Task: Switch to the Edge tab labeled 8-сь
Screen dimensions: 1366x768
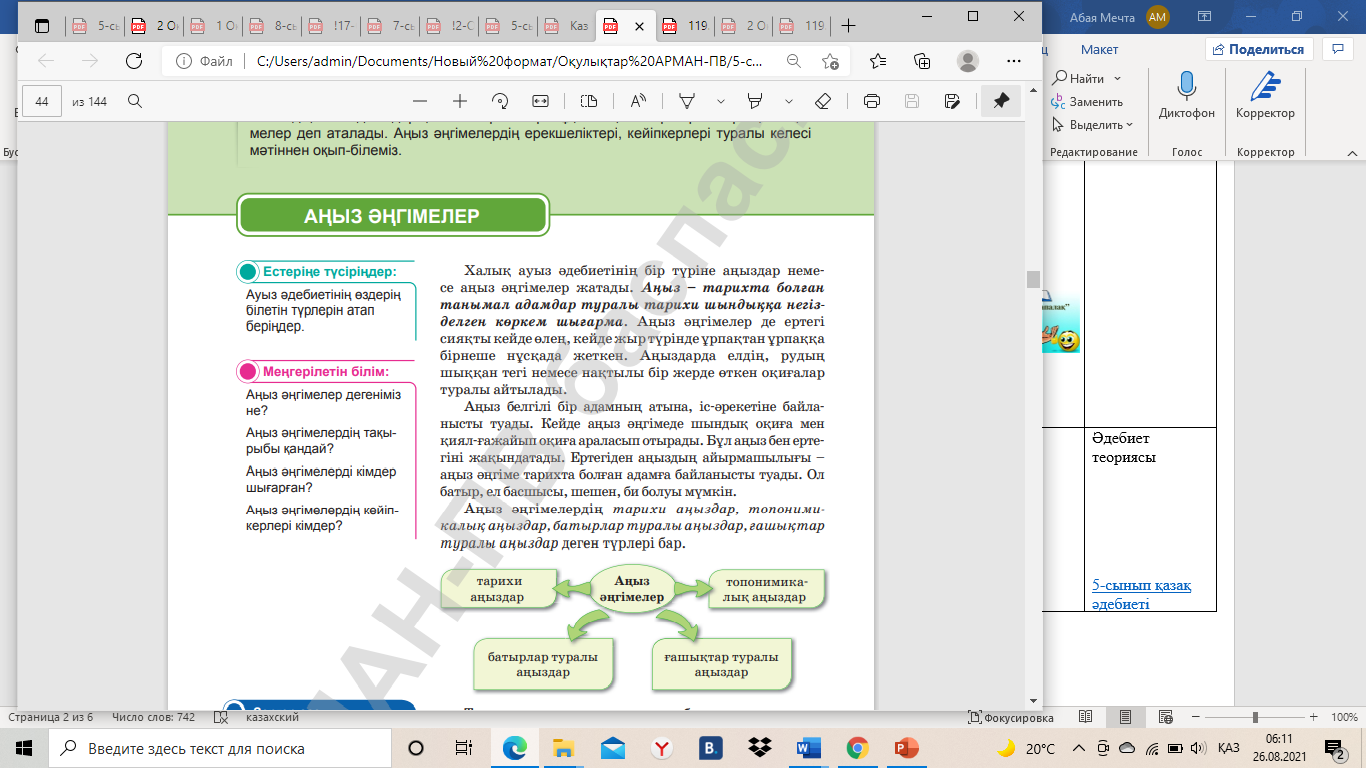Action: coord(274,26)
